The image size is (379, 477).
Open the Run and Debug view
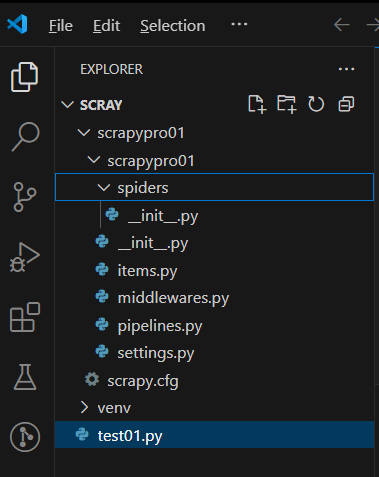[25, 257]
